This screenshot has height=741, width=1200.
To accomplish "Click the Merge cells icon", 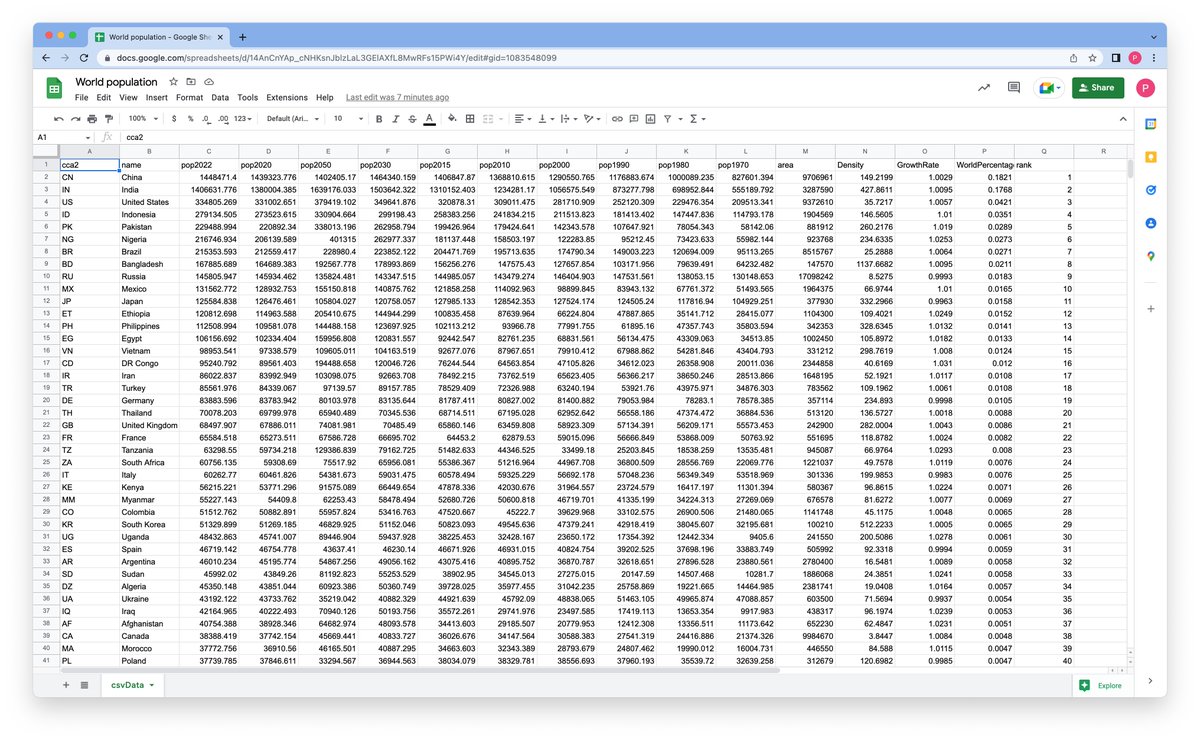I will [x=489, y=118].
